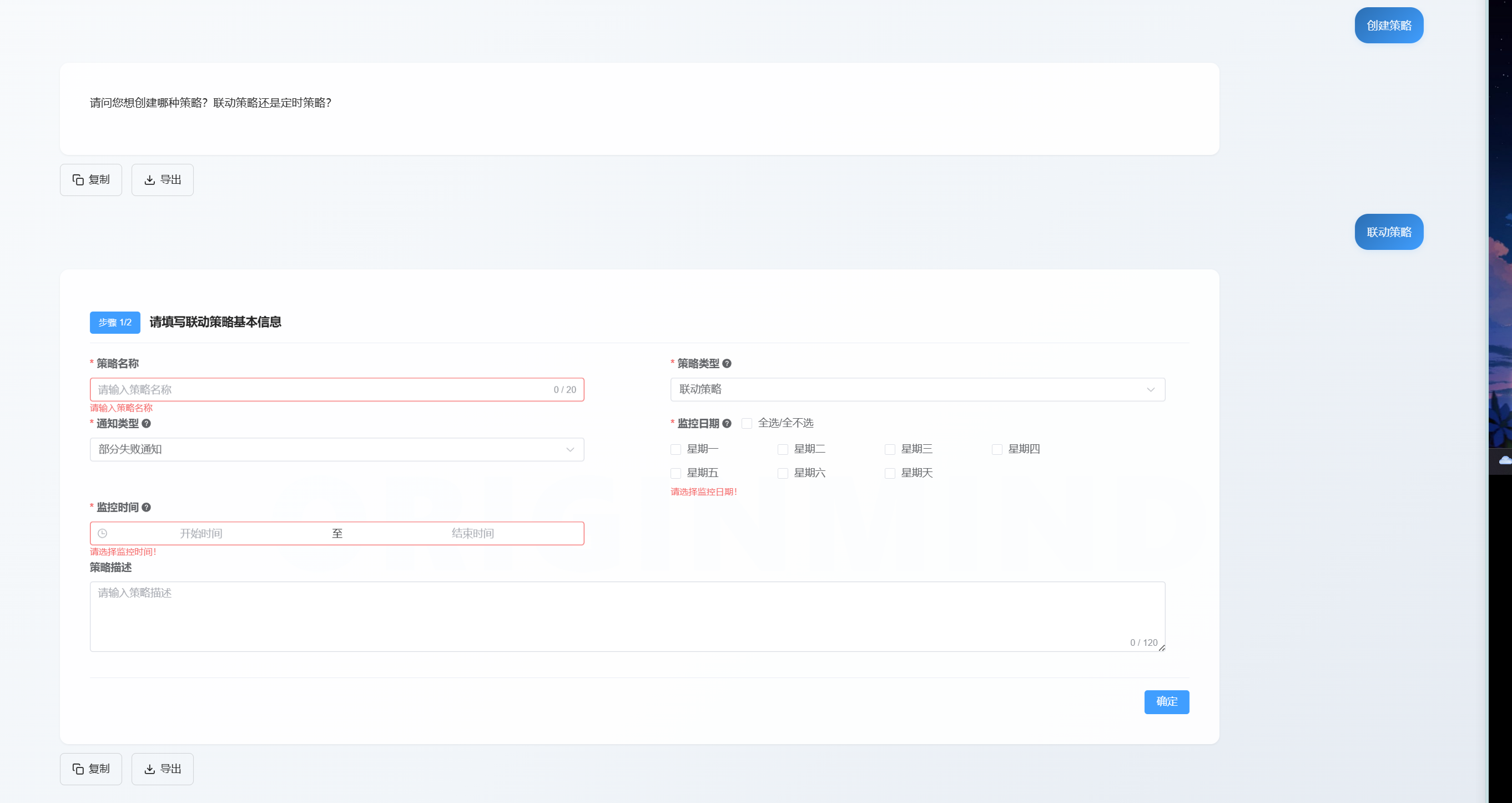Open the 策略类型 dropdown showing 联动策略
This screenshot has height=803, width=1512.
[x=918, y=389]
